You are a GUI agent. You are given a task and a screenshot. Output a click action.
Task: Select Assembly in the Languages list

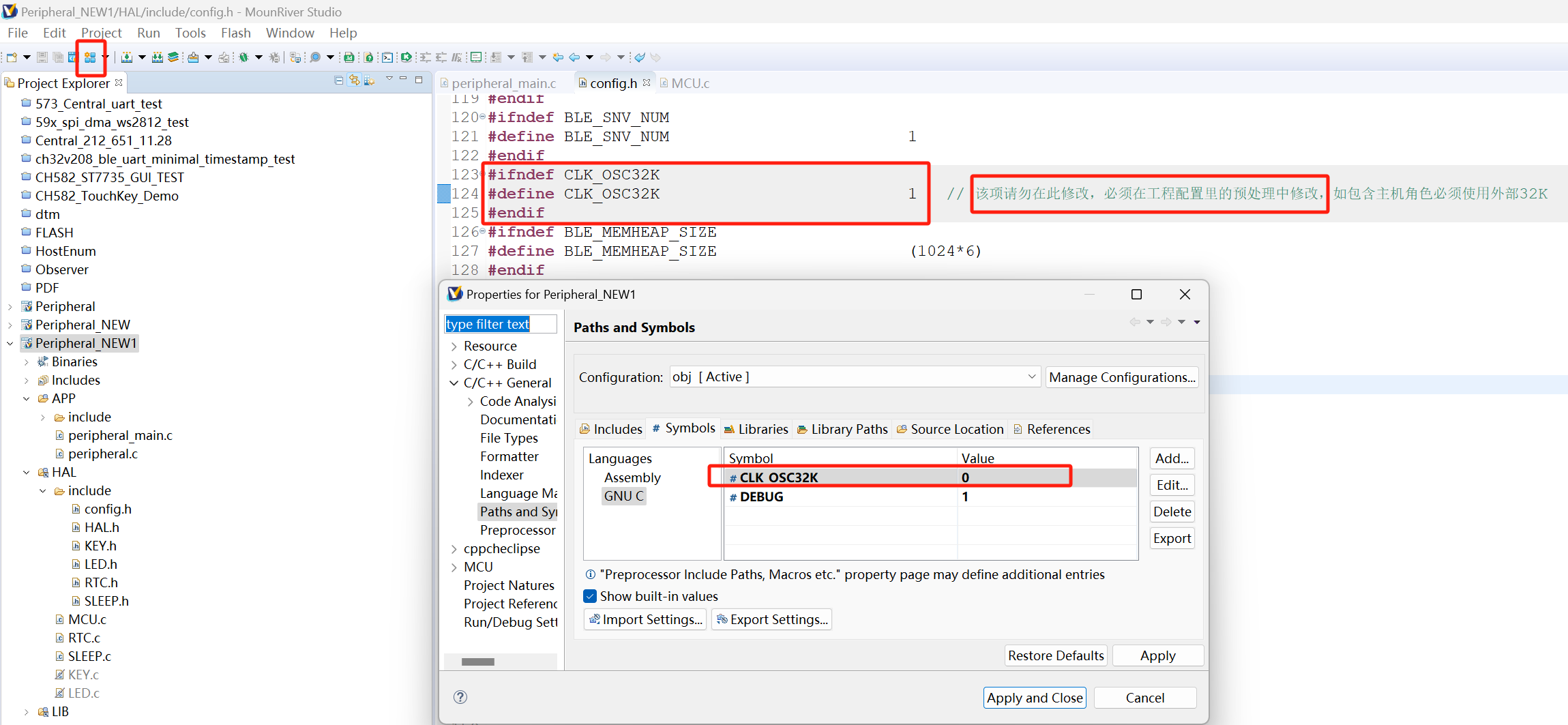coord(632,477)
